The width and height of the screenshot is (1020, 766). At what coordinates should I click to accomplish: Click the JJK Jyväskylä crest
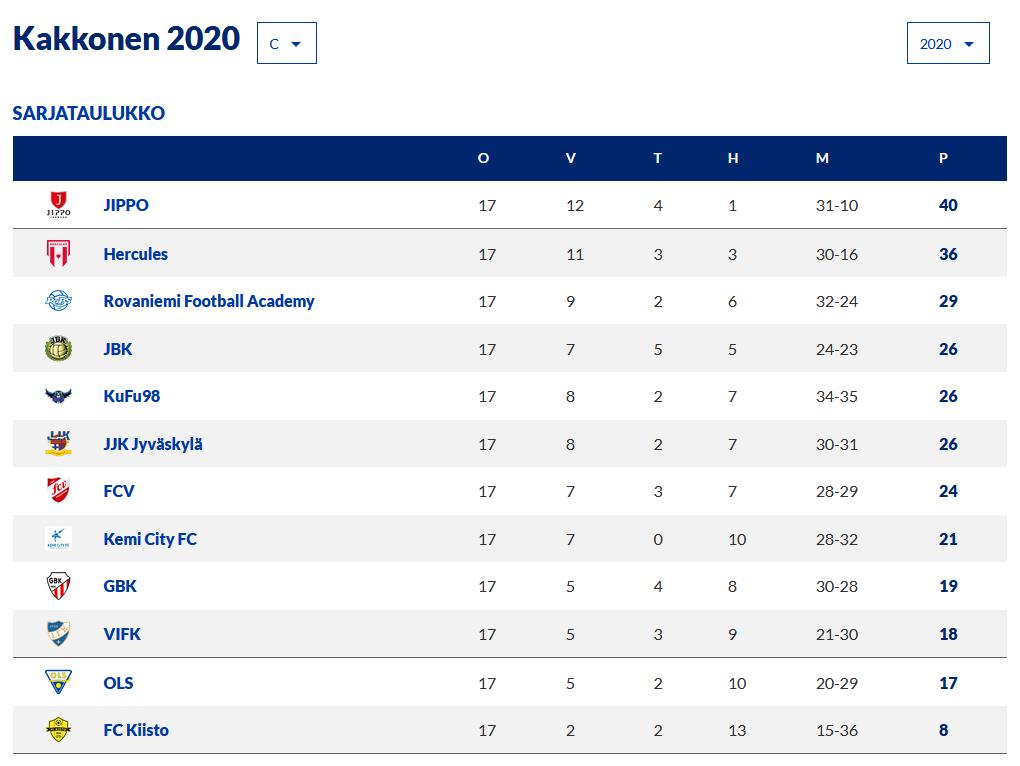coord(59,443)
